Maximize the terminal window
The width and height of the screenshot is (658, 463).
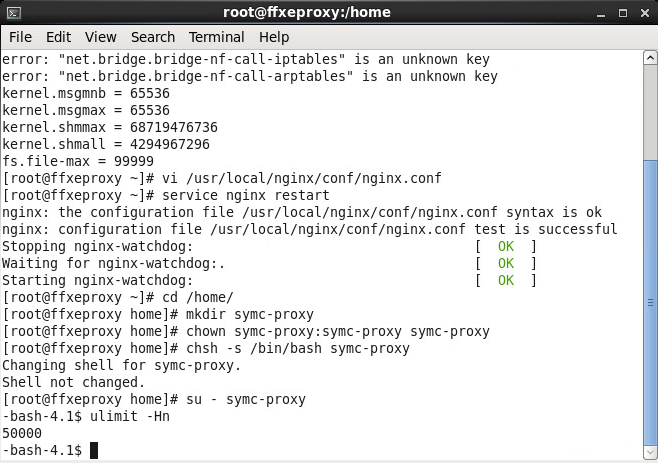click(619, 12)
